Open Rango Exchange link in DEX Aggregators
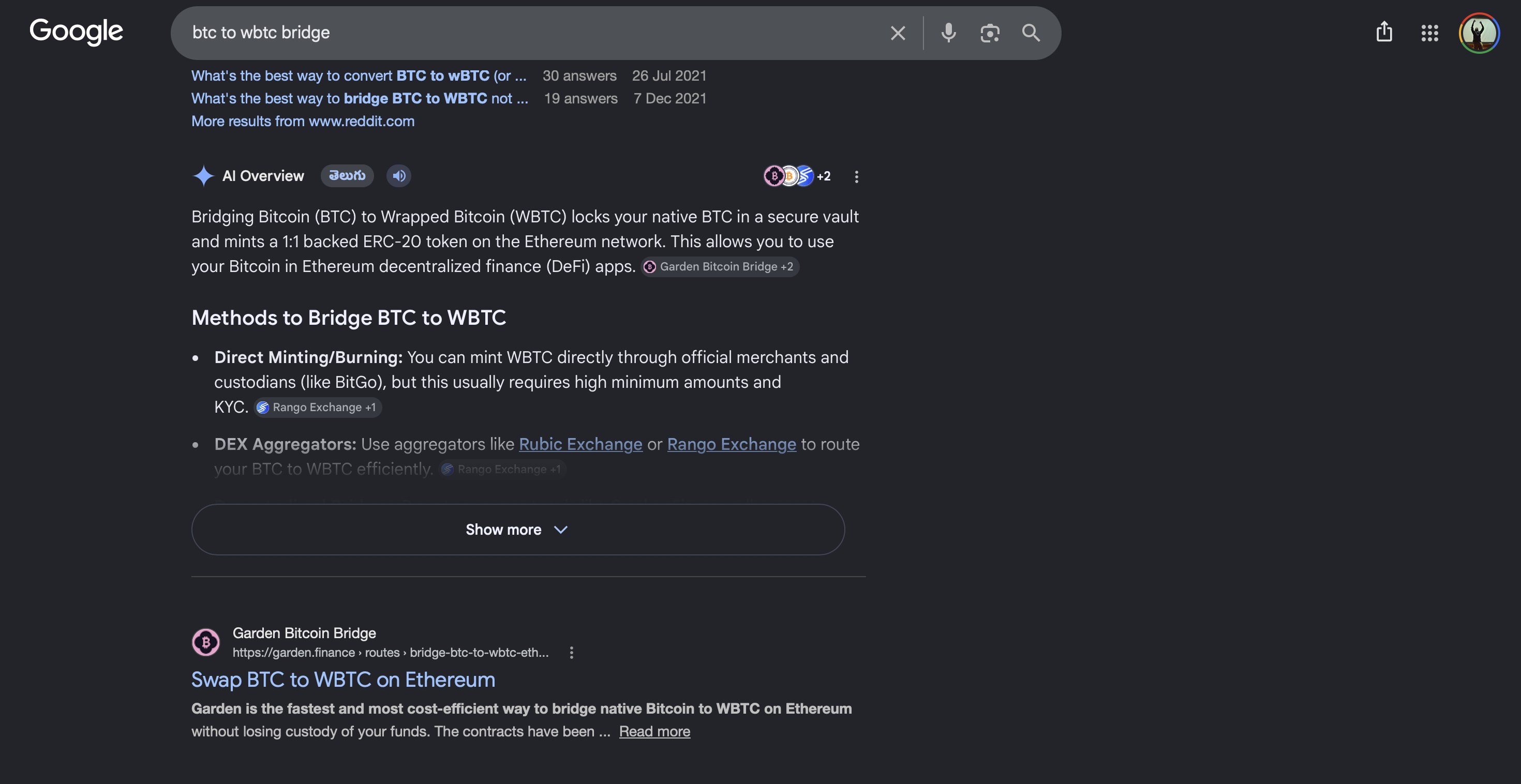 point(732,444)
